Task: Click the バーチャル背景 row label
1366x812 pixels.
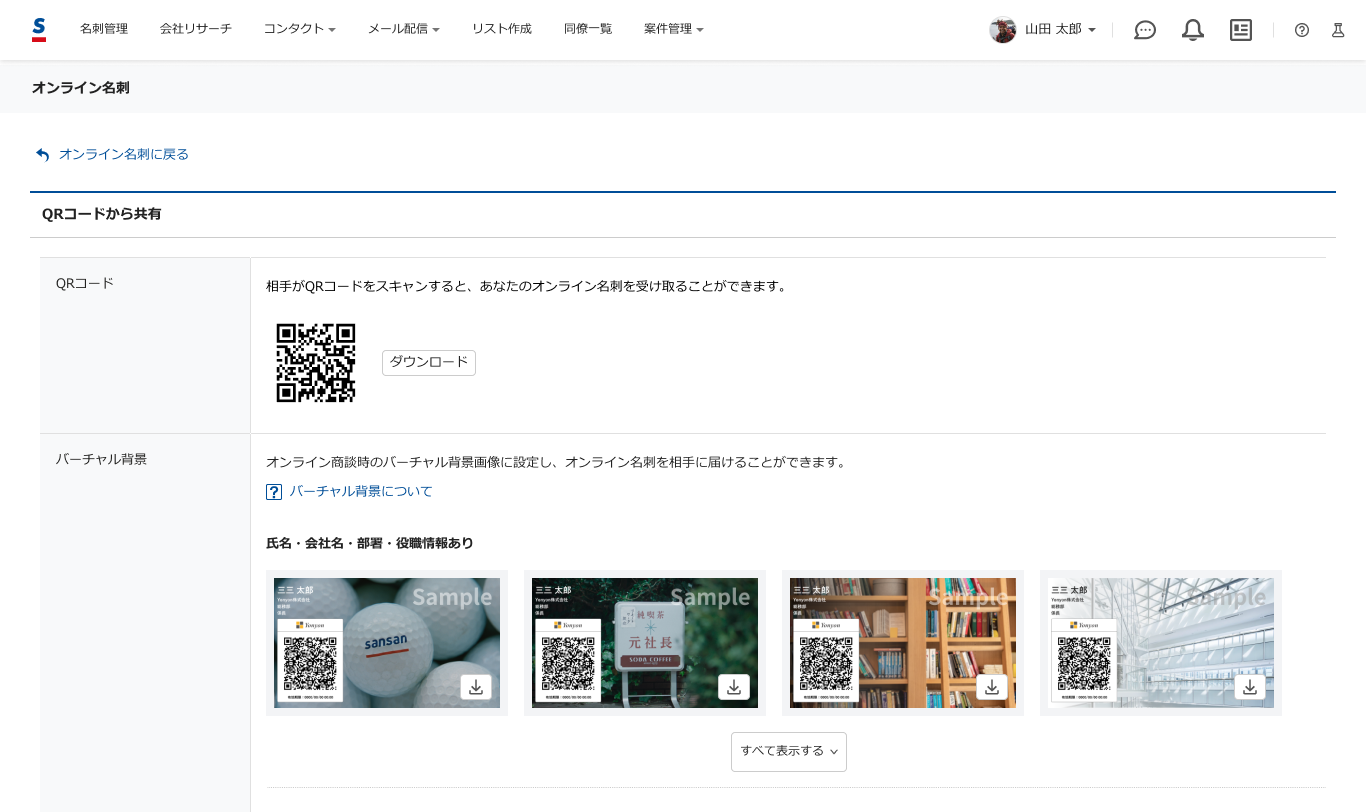Action: [x=101, y=459]
